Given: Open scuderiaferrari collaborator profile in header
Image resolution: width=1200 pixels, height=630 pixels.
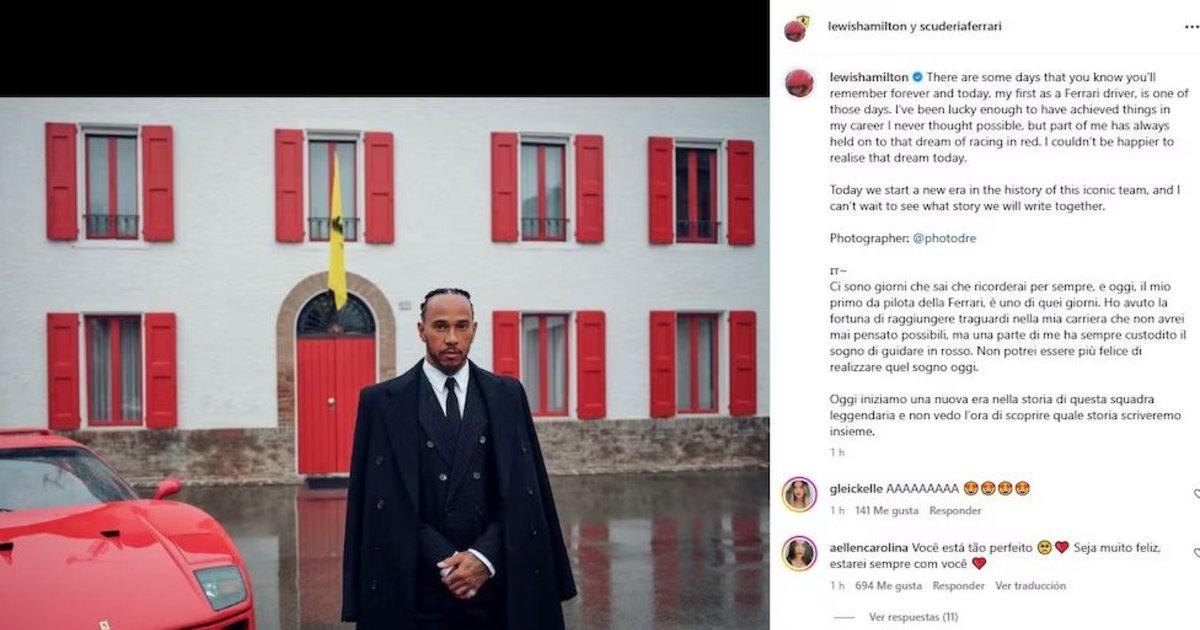Looking at the screenshot, I should (959, 27).
